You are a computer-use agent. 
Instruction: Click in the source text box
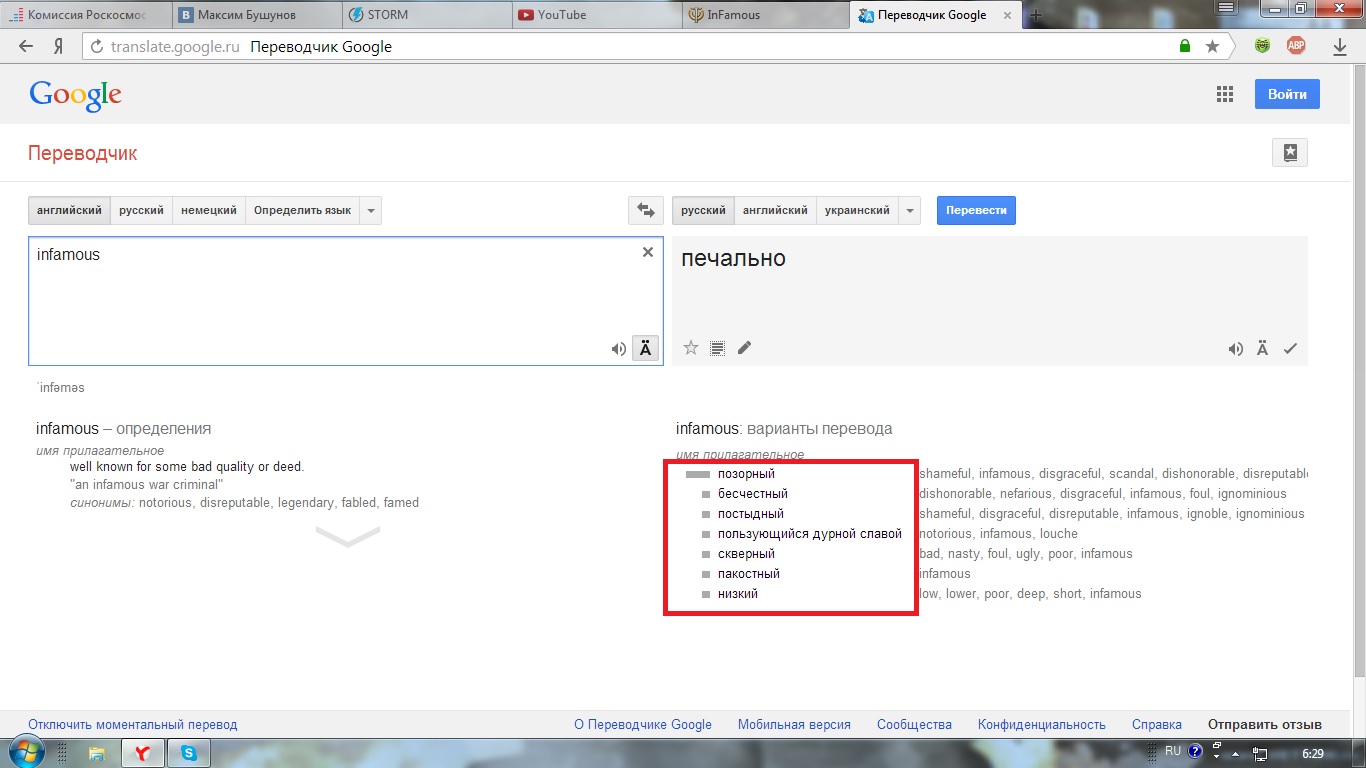click(345, 301)
